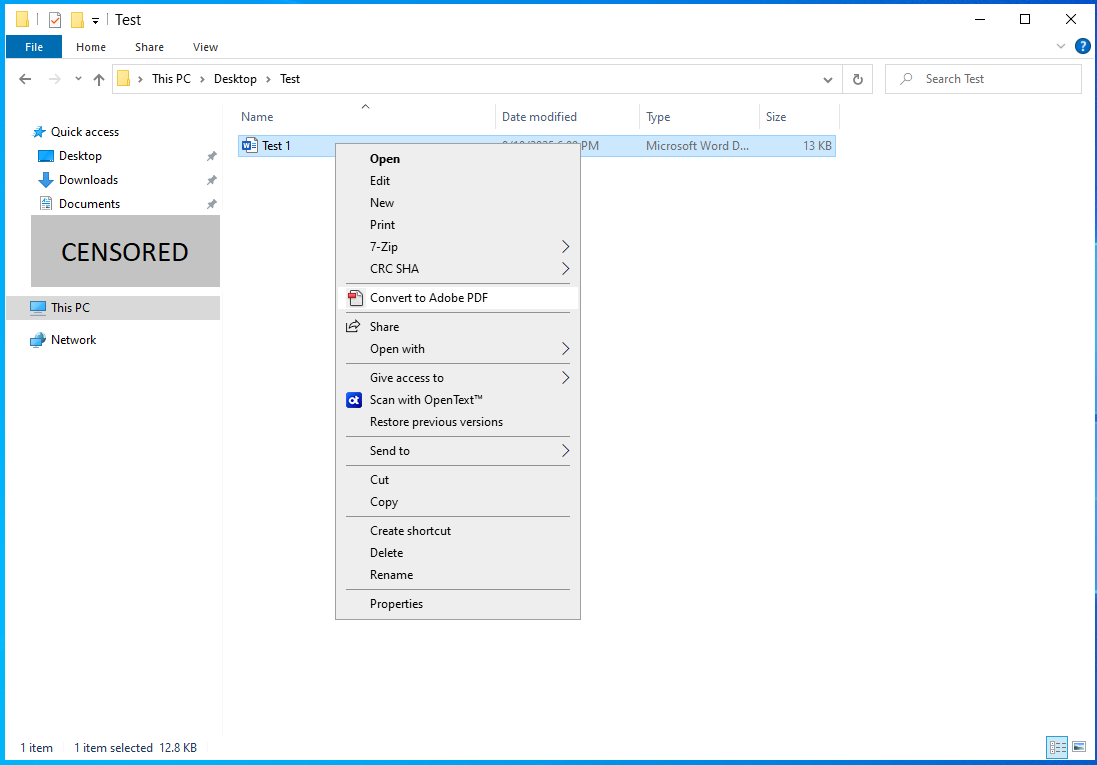This screenshot has height=765, width=1097.
Task: Click the Search Test input box
Action: click(990, 79)
